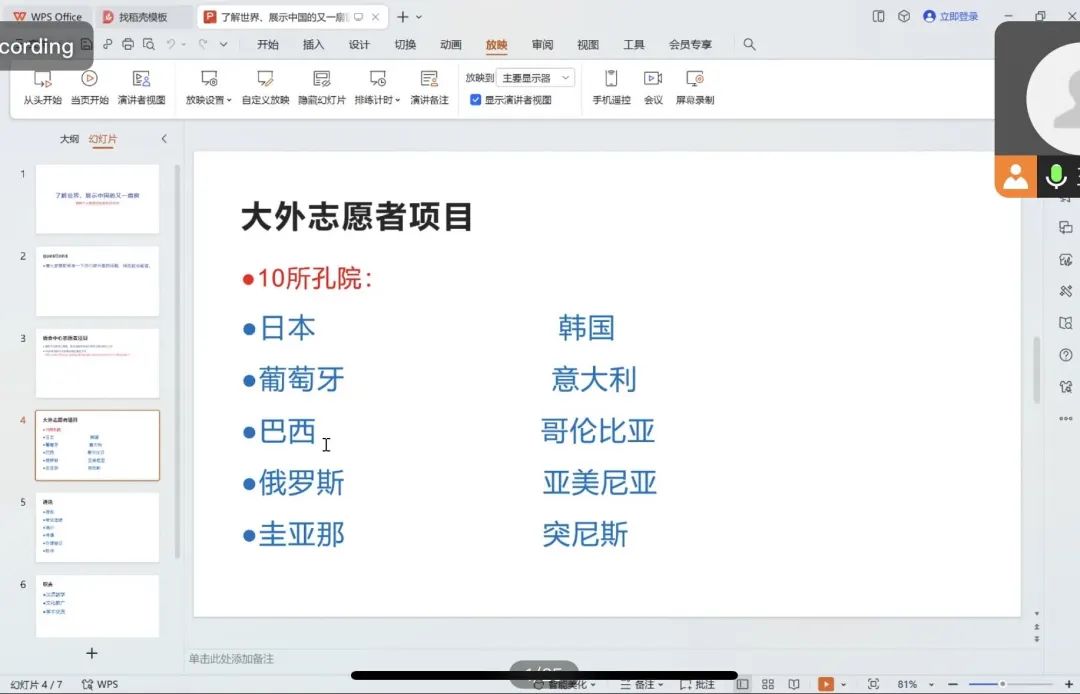The image size is (1080, 694).
Task: Click the 立即登录 login button
Action: tap(951, 17)
